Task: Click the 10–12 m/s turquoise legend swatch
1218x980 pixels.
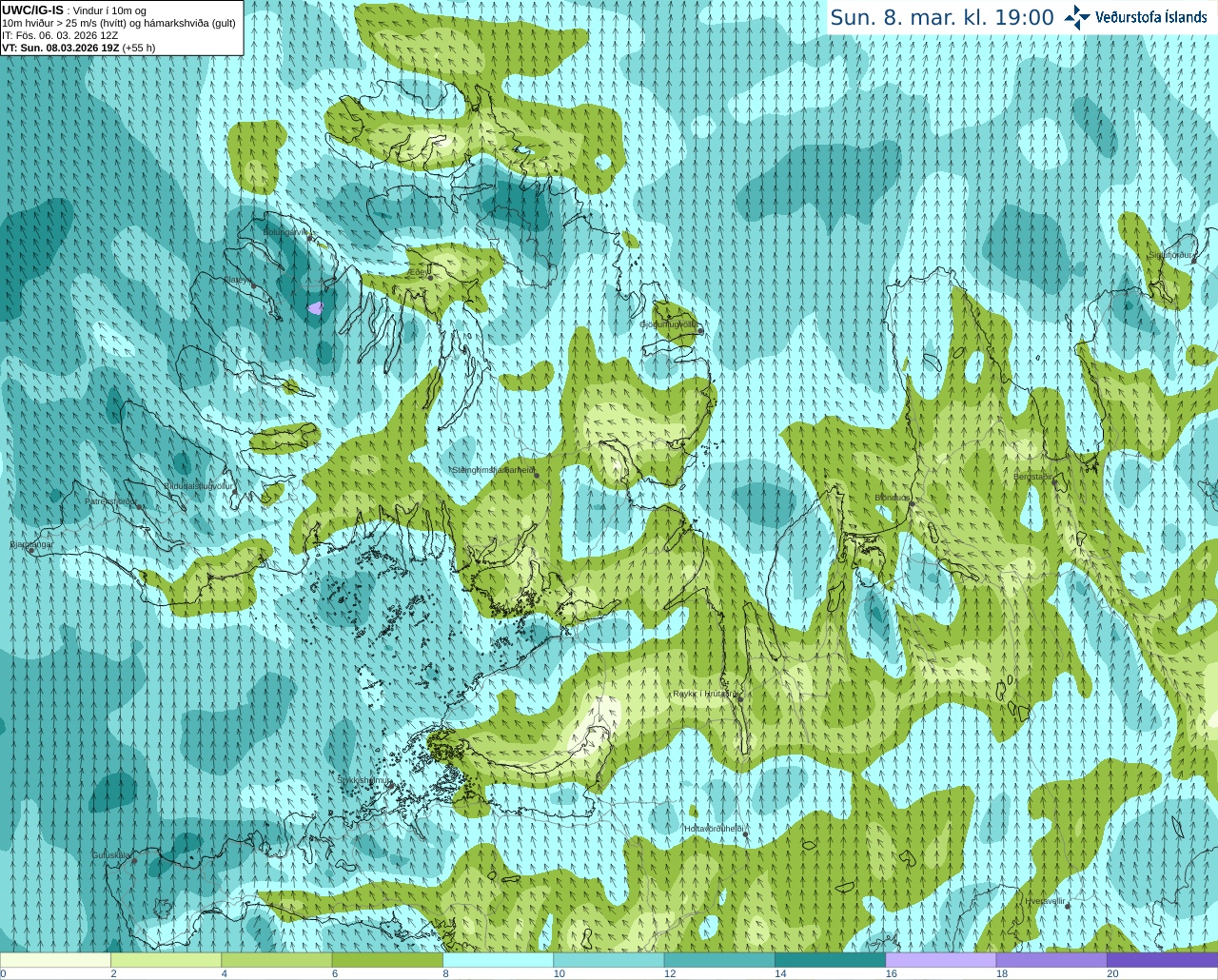Action: (x=609, y=960)
